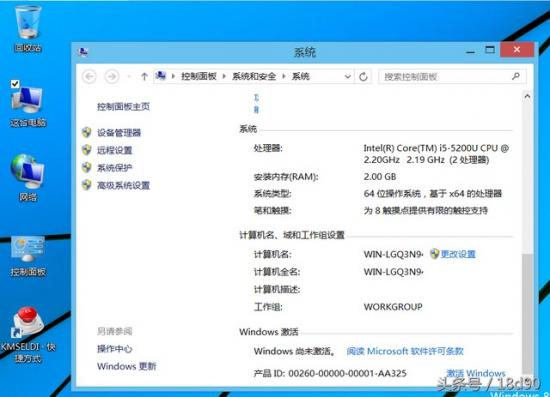550x397 pixels.
Task: Select the Network desktop icon
Action: [28, 178]
